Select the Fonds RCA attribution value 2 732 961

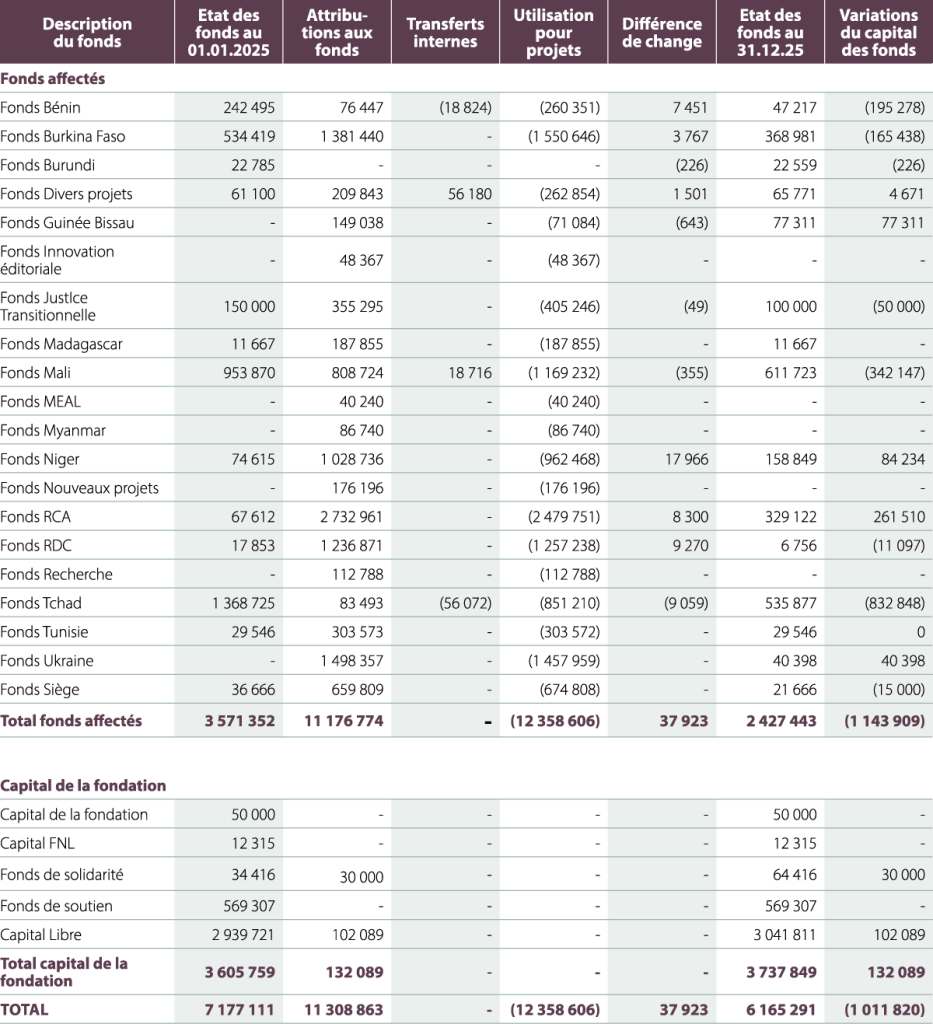pyautogui.click(x=352, y=517)
